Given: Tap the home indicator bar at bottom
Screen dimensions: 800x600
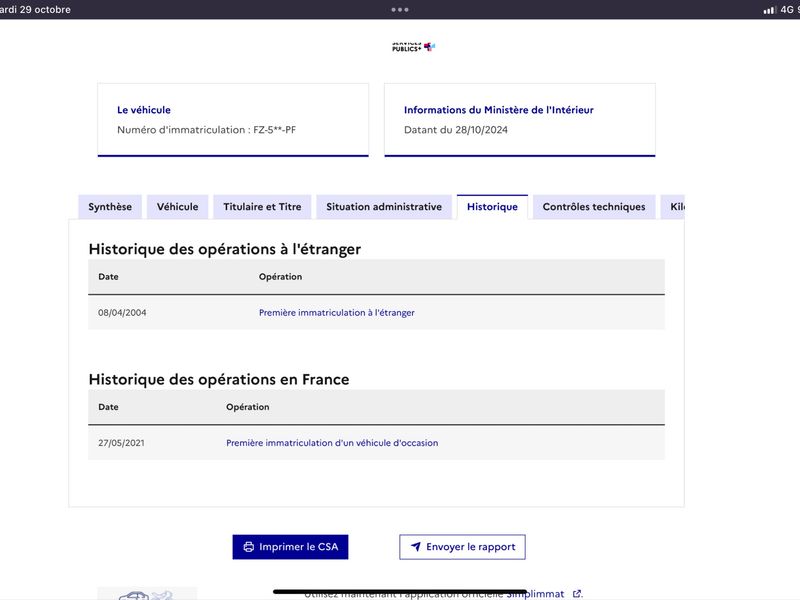Looking at the screenshot, I should point(399,592).
